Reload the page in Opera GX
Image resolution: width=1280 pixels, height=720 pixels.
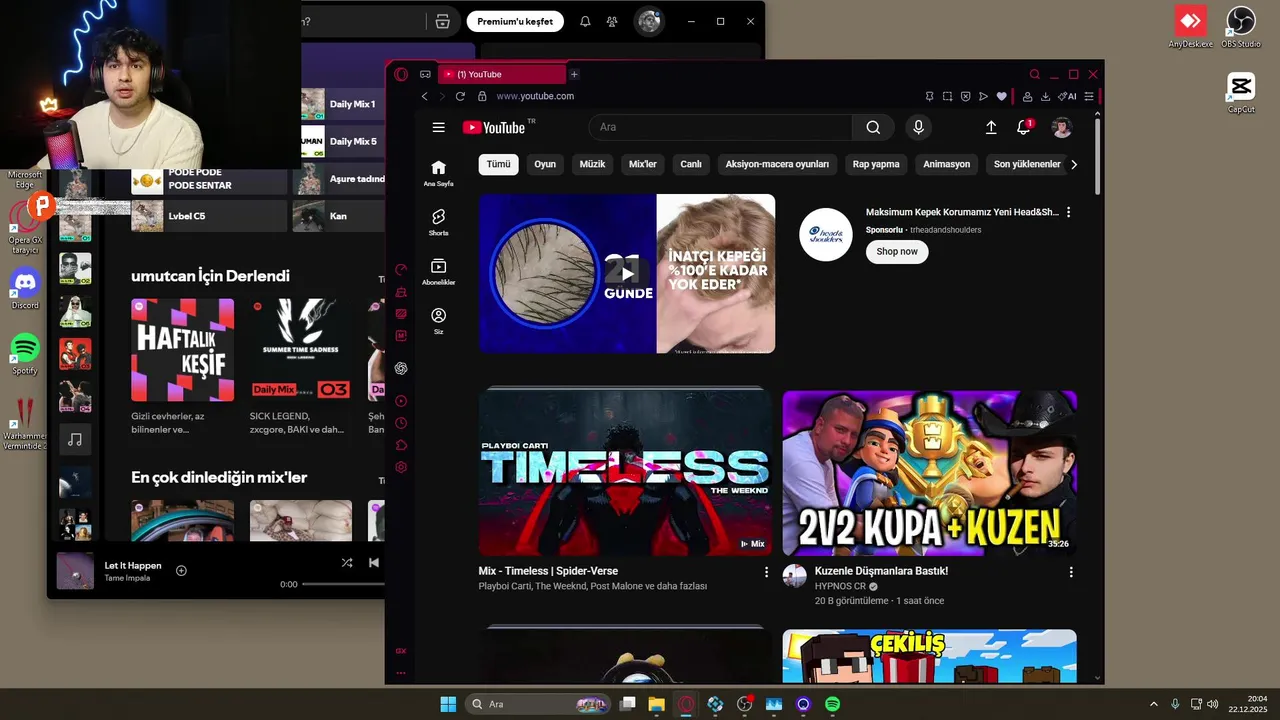[460, 96]
